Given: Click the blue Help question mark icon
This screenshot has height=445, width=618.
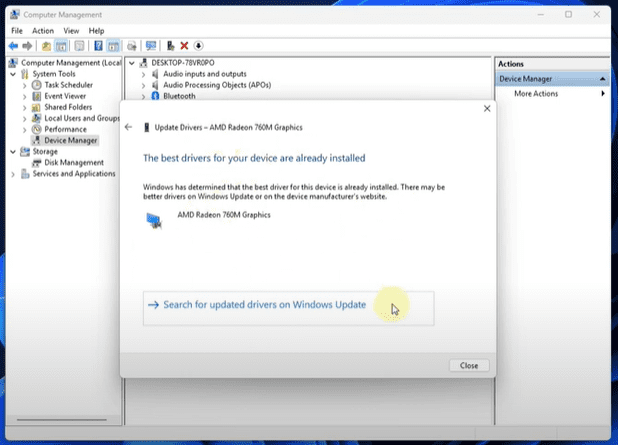Looking at the screenshot, I should 98,46.
